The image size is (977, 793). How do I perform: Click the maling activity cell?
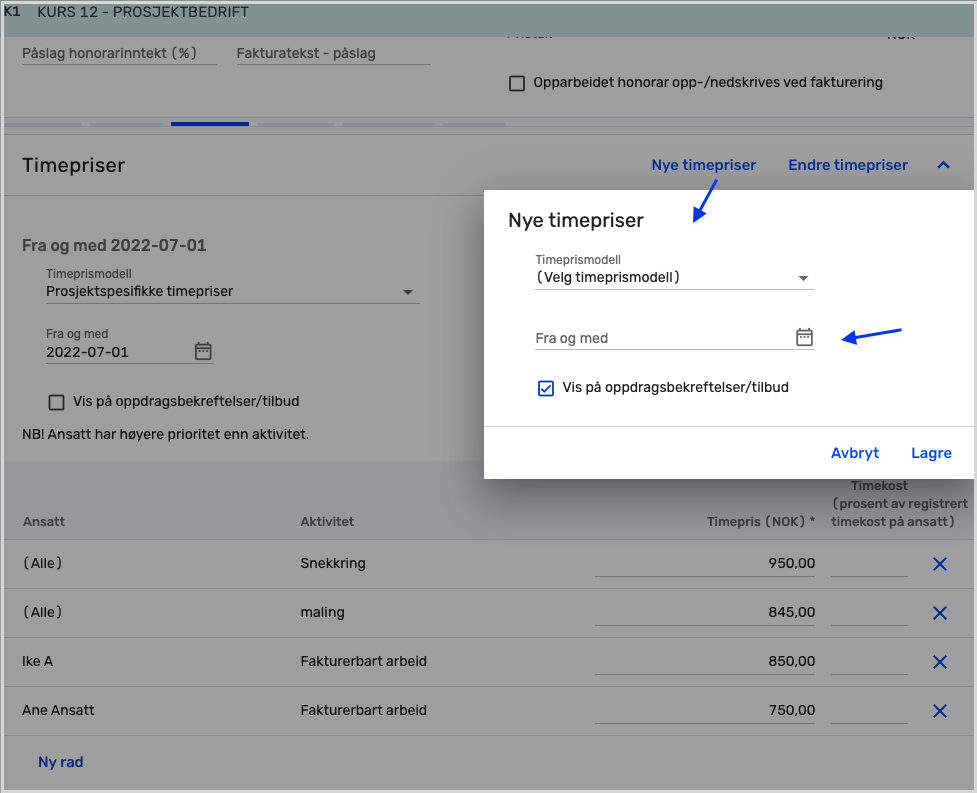point(322,612)
